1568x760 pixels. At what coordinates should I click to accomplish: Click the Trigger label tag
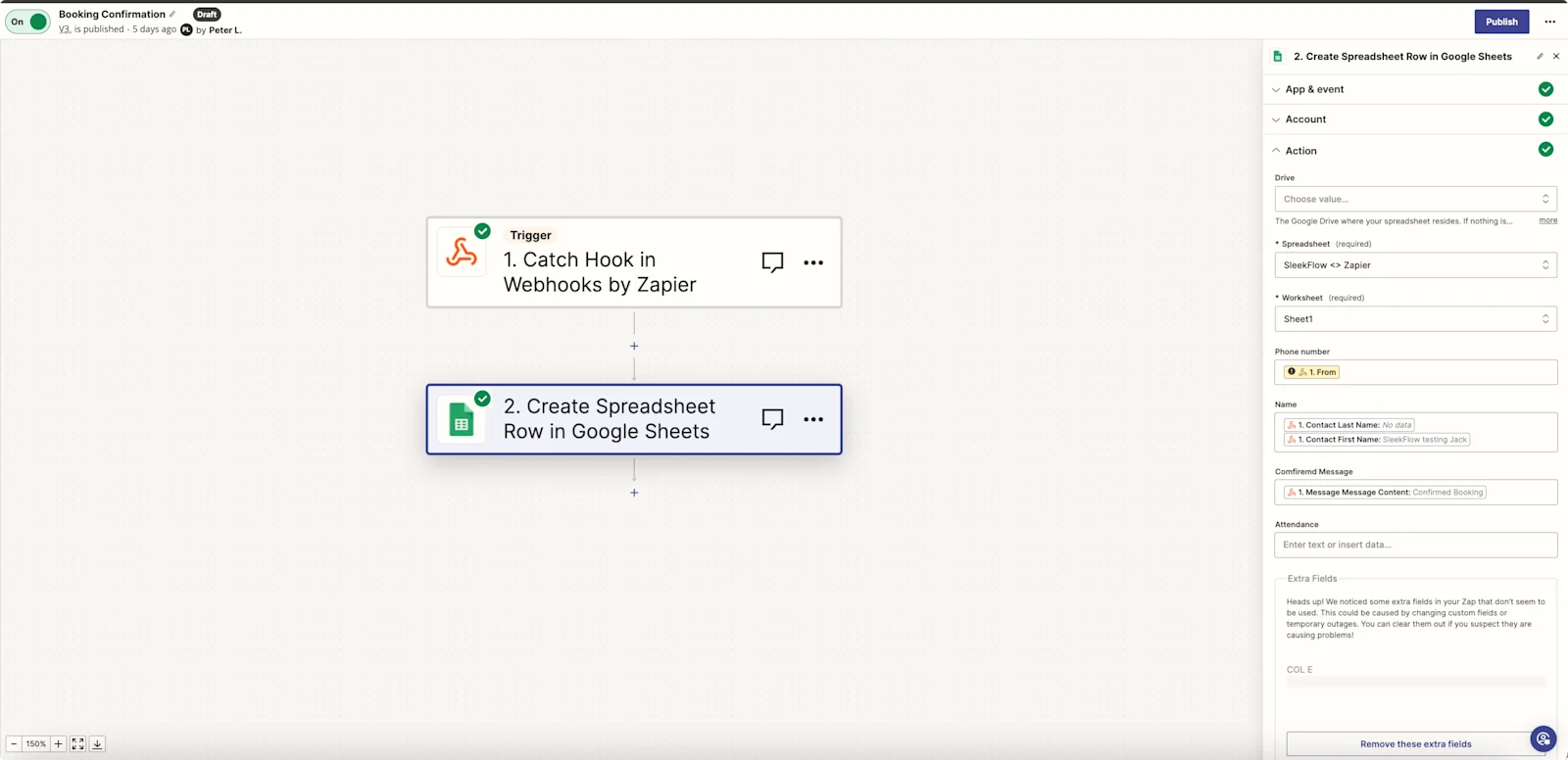coord(530,235)
